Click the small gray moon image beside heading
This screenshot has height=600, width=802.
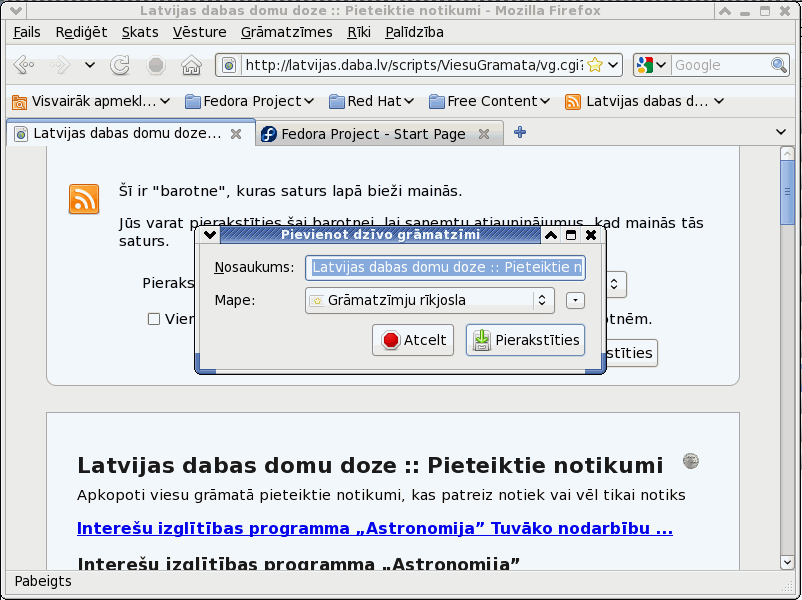tap(690, 461)
